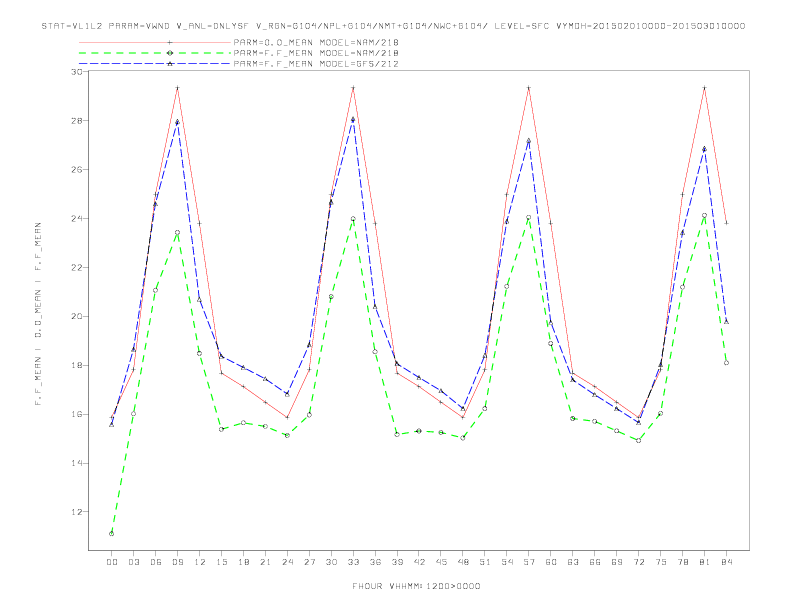
Task: Click the y-axis tick label 20
Action: coord(77,317)
